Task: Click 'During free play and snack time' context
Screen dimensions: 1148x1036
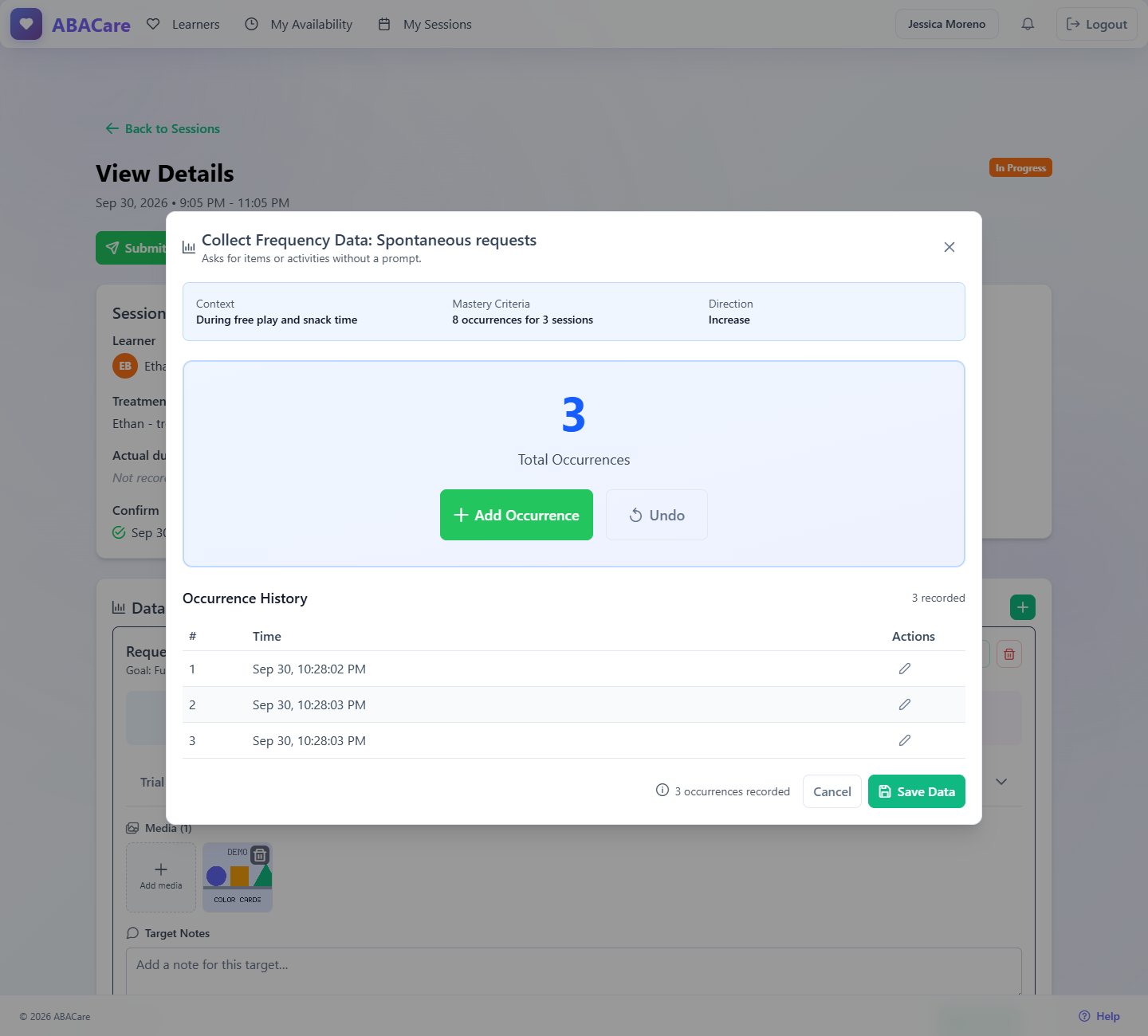Action: 277,320
